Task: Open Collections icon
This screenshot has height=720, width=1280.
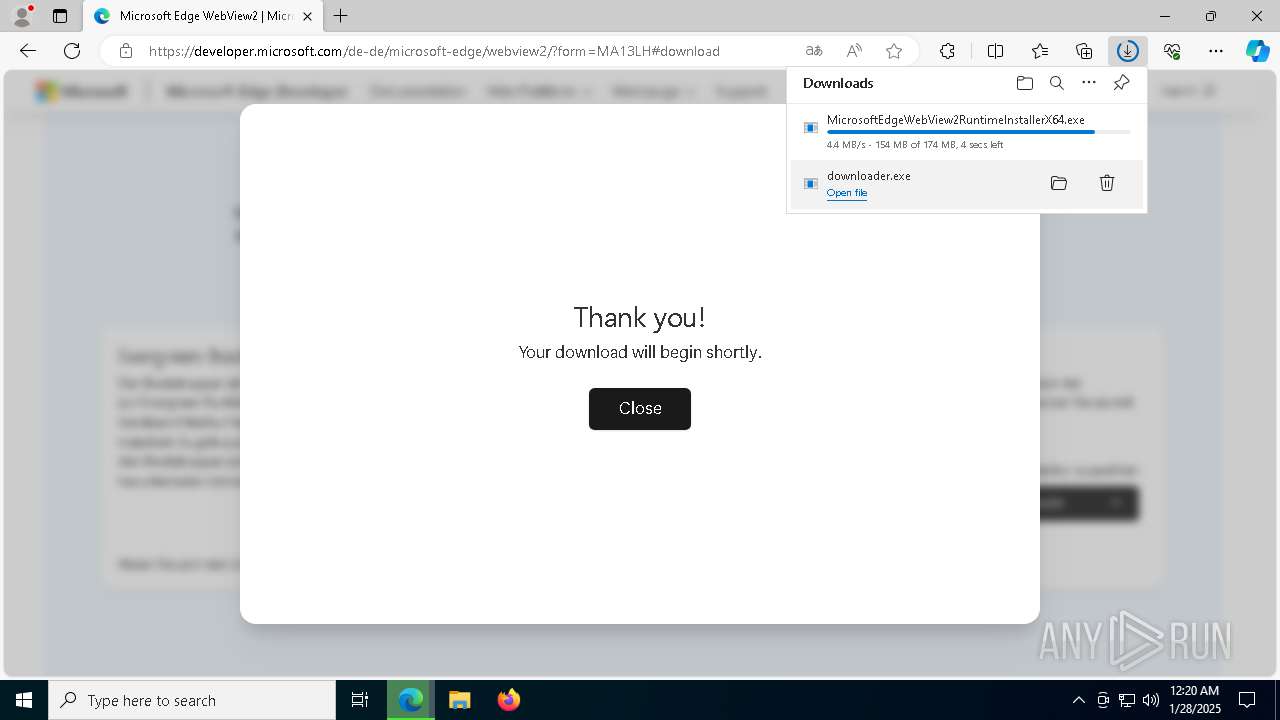Action: (1084, 51)
